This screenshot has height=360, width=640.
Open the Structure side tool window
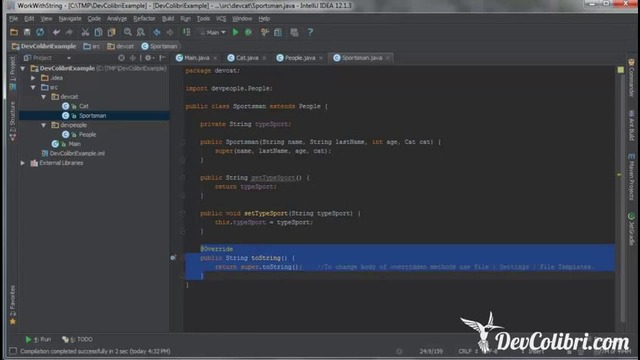13,121
